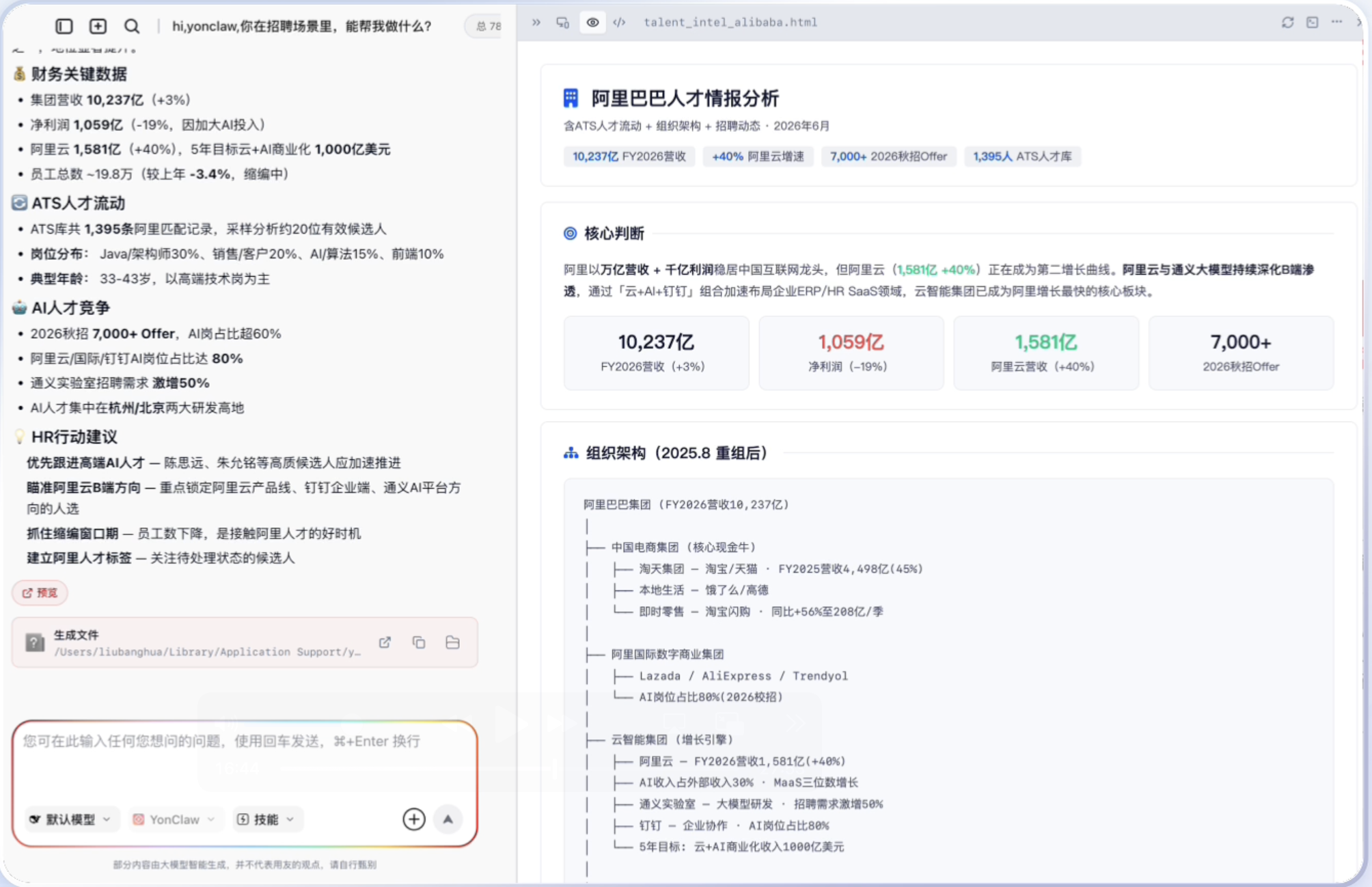The image size is (1372, 887).
Task: Switch to eye preview mode
Action: tap(592, 23)
